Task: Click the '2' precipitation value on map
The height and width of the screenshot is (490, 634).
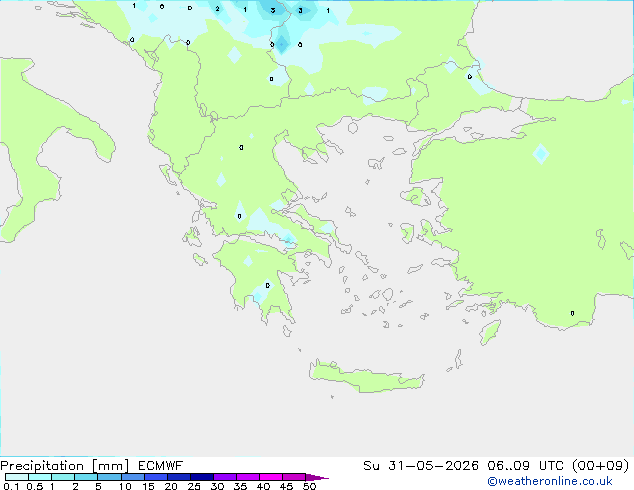Action: [218, 8]
